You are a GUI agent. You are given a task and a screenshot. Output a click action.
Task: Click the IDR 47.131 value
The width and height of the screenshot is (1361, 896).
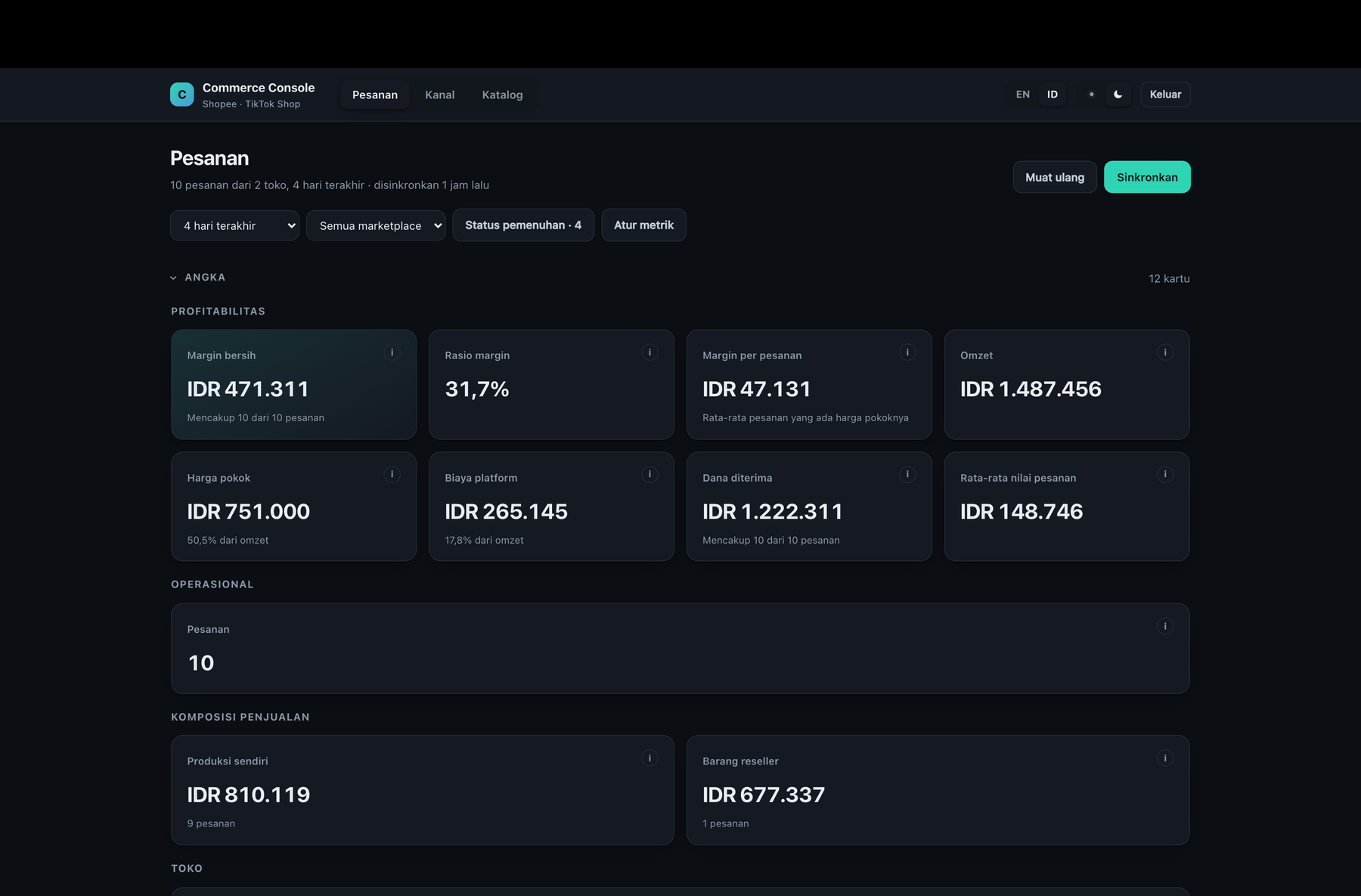click(x=757, y=389)
